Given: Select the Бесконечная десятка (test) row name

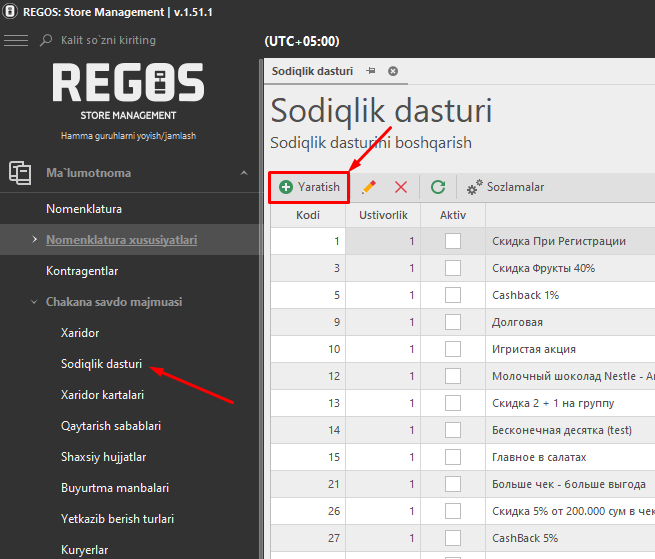Looking at the screenshot, I should click(x=562, y=430).
